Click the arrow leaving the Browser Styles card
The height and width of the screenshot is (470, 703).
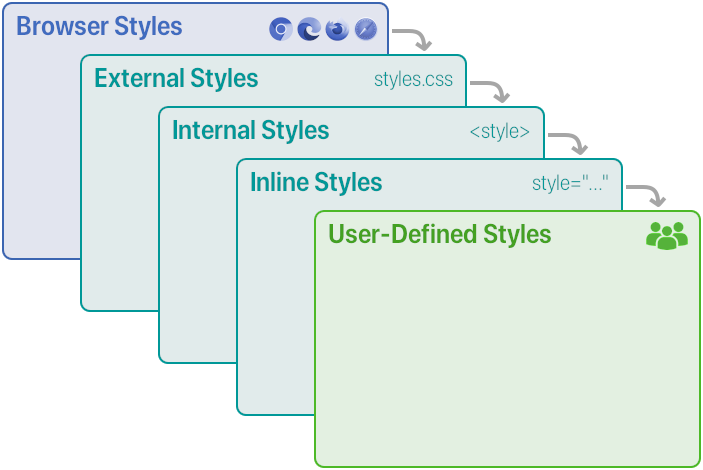[x=413, y=39]
